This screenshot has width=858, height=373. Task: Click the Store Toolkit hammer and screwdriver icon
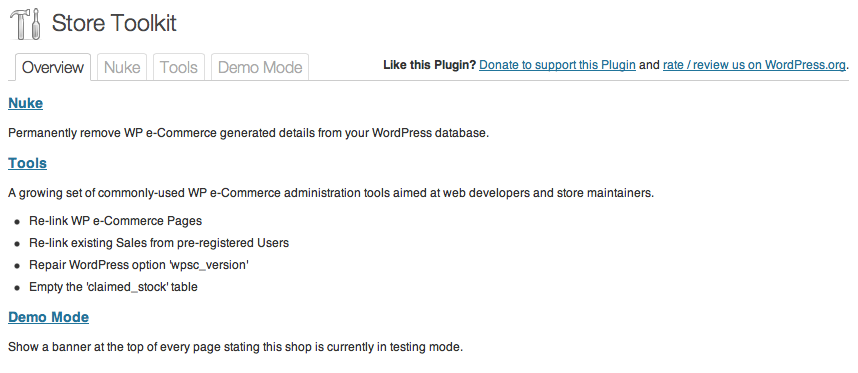pyautogui.click(x=25, y=24)
